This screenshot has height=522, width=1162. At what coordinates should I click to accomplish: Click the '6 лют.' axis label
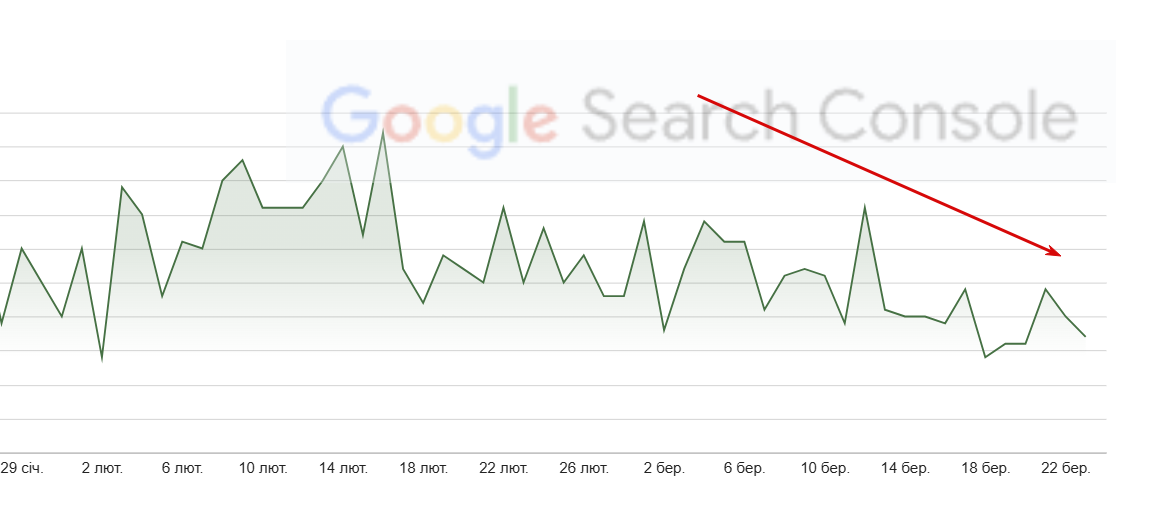coord(182,469)
